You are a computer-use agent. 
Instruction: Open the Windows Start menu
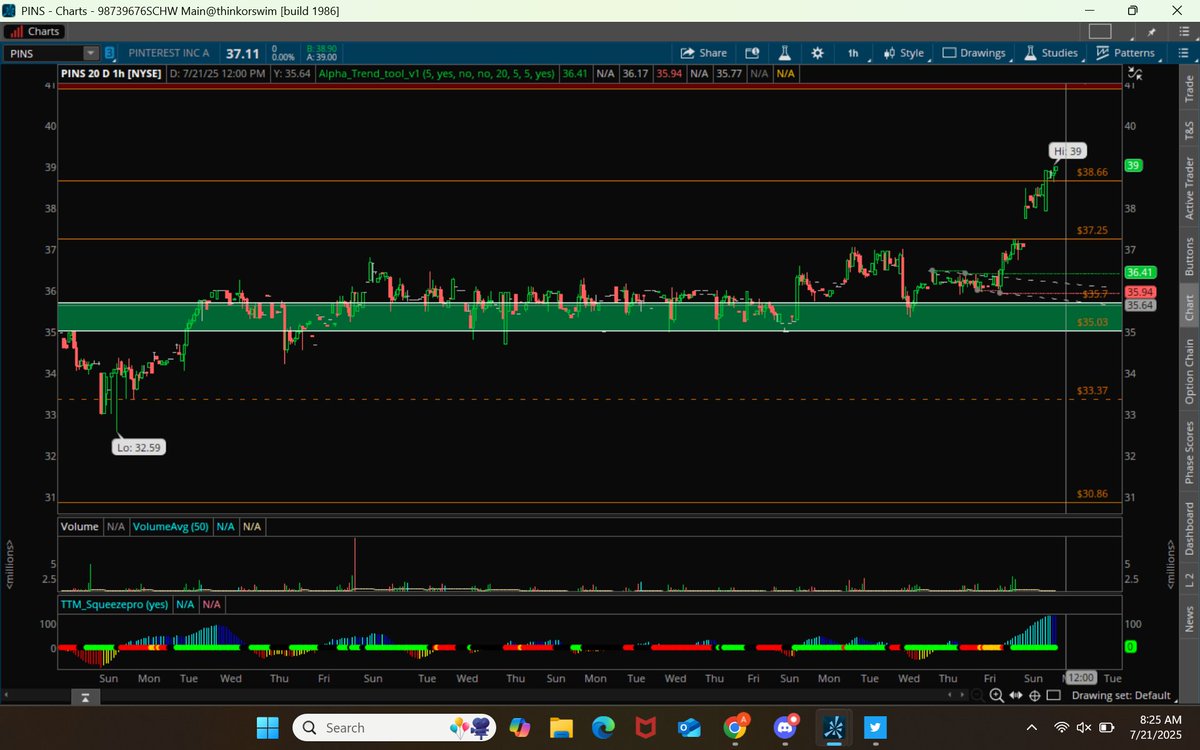[269, 727]
